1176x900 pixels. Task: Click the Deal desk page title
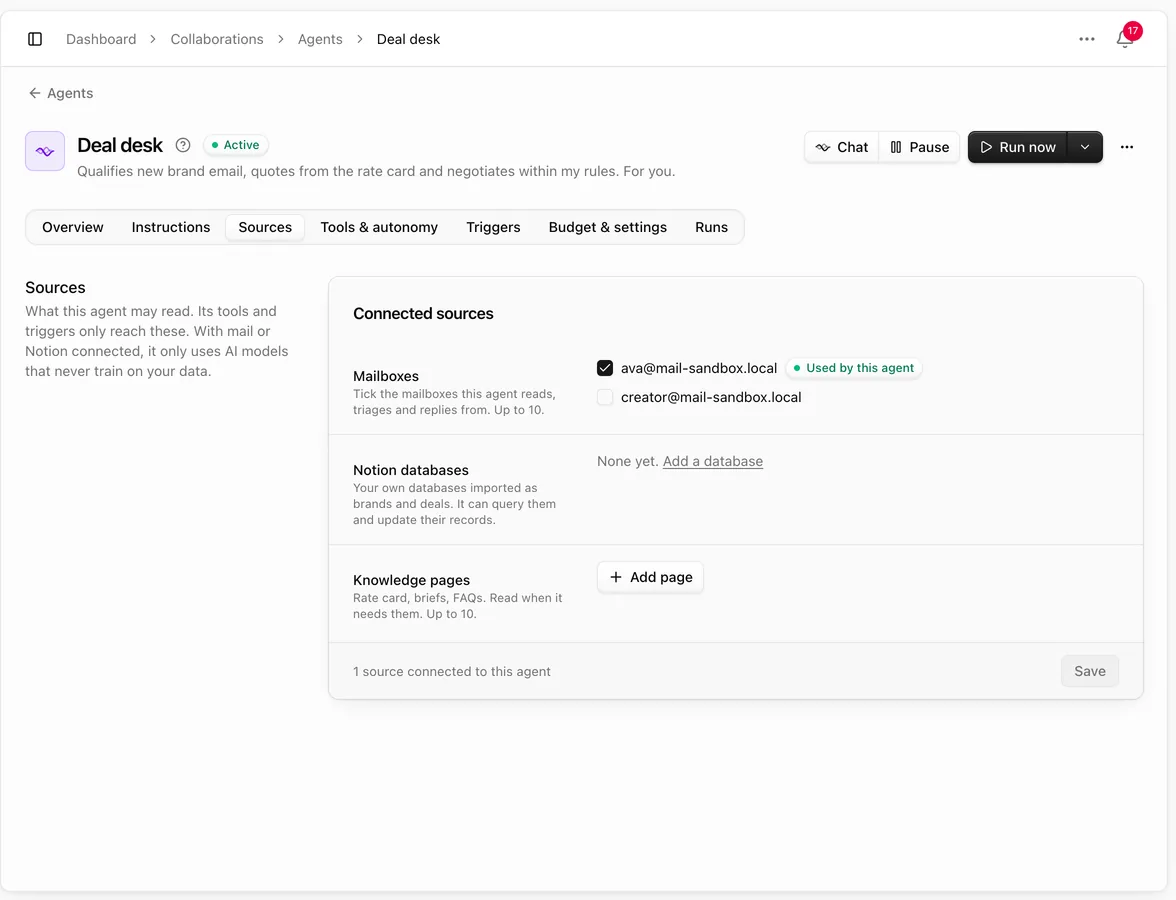[120, 145]
